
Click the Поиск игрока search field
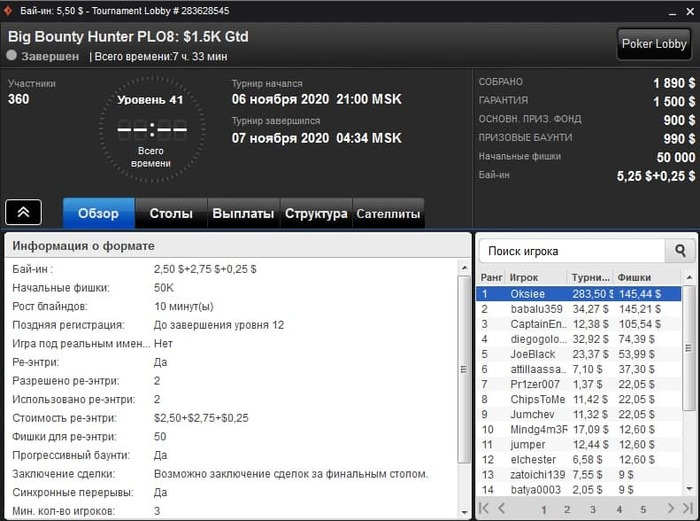point(572,251)
